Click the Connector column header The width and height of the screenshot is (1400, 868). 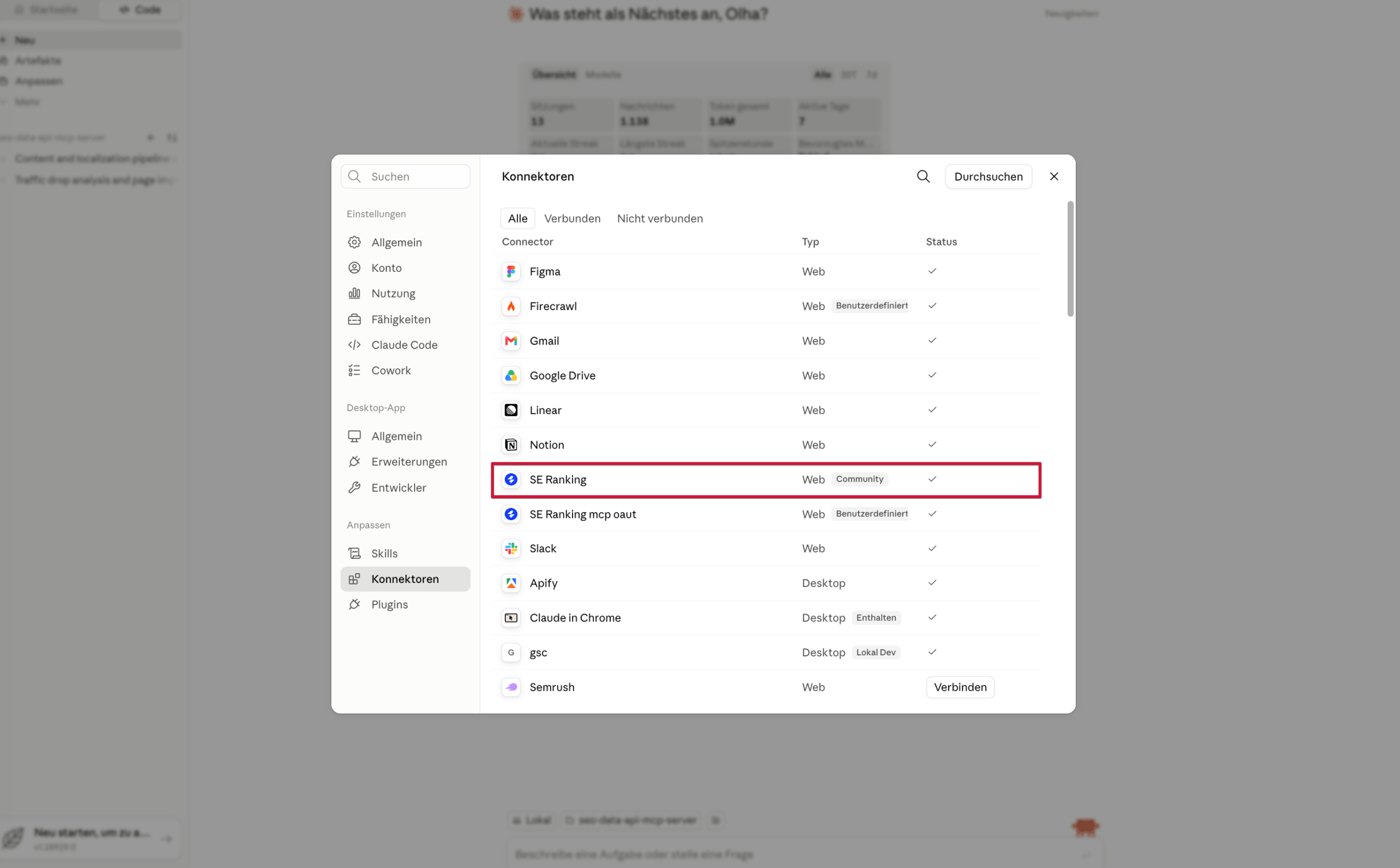pos(527,242)
